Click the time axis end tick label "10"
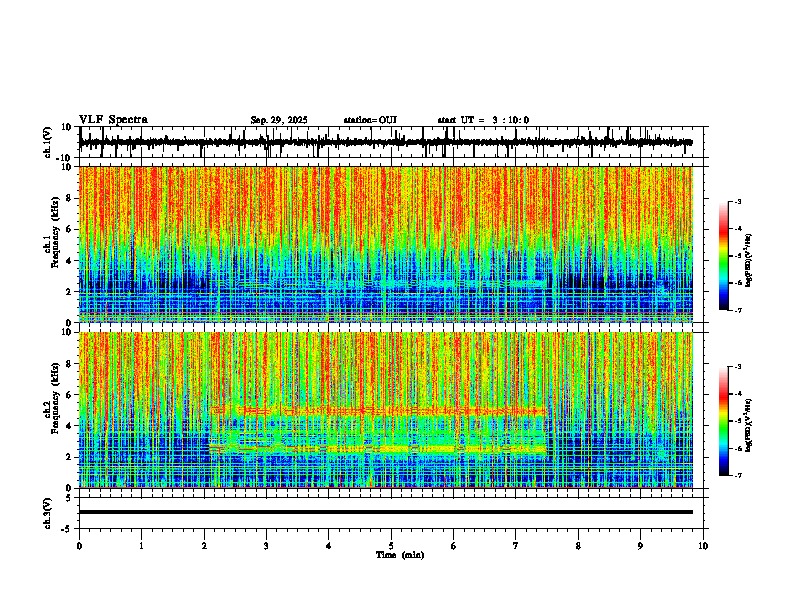 tap(703, 546)
